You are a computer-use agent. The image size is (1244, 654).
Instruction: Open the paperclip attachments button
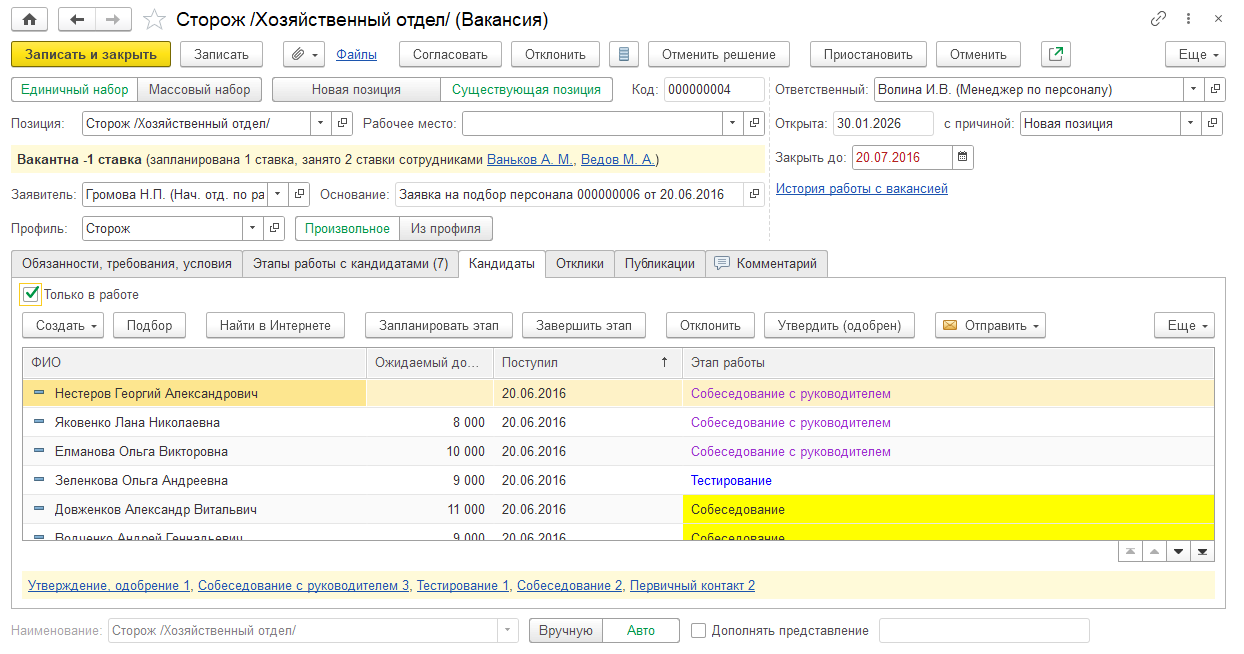304,54
